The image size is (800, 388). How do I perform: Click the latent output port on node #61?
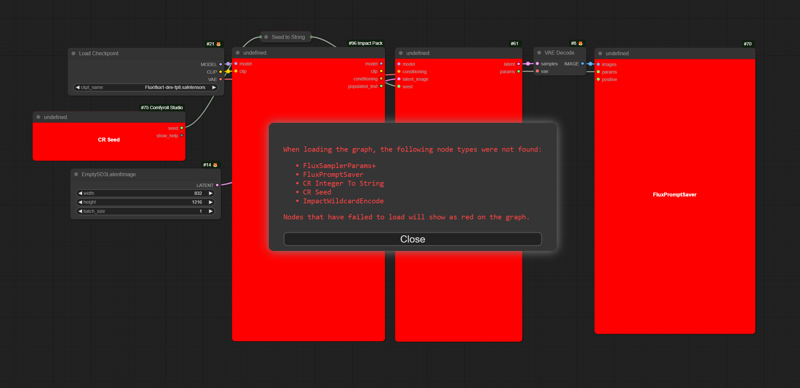click(x=518, y=64)
